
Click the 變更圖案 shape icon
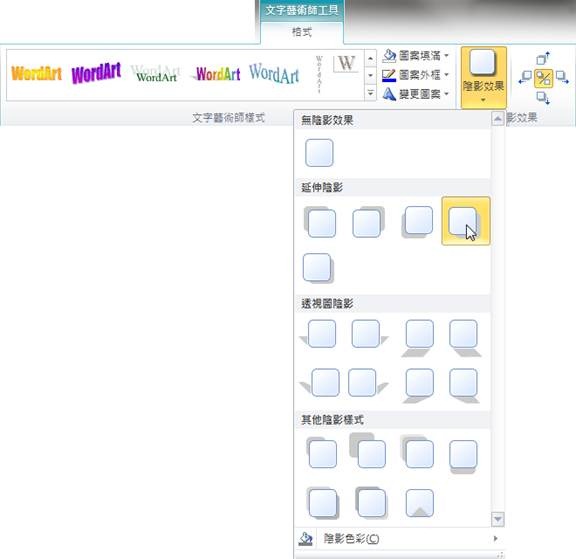click(x=389, y=94)
